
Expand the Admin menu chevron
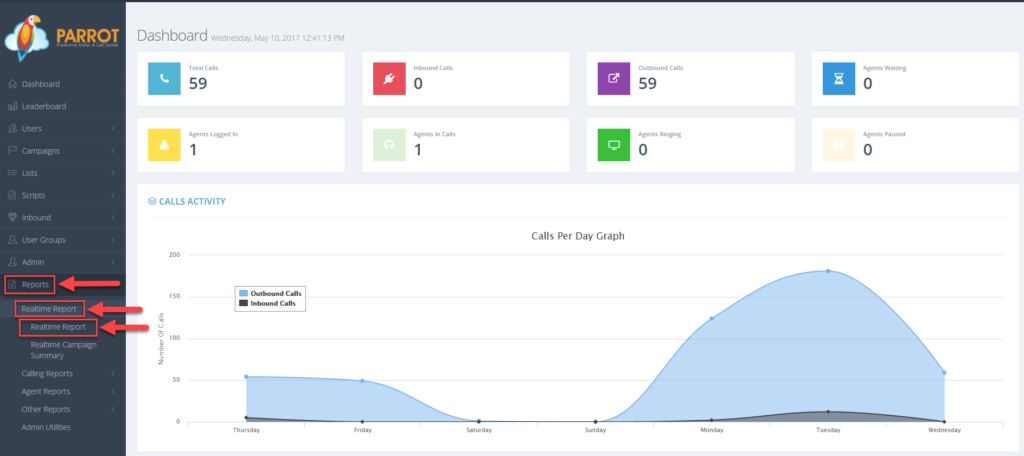(113, 262)
